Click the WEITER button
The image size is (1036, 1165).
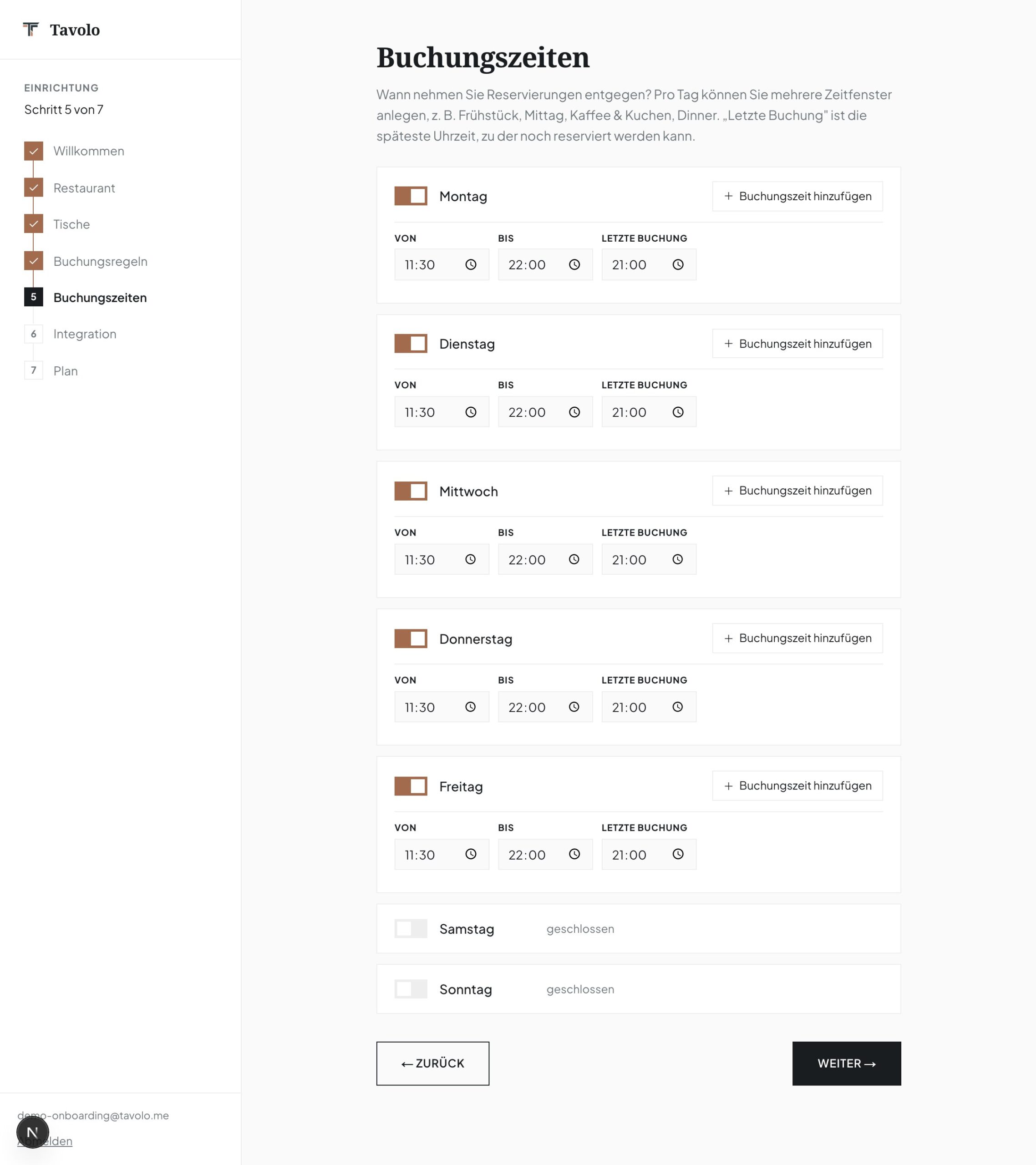click(x=847, y=1064)
